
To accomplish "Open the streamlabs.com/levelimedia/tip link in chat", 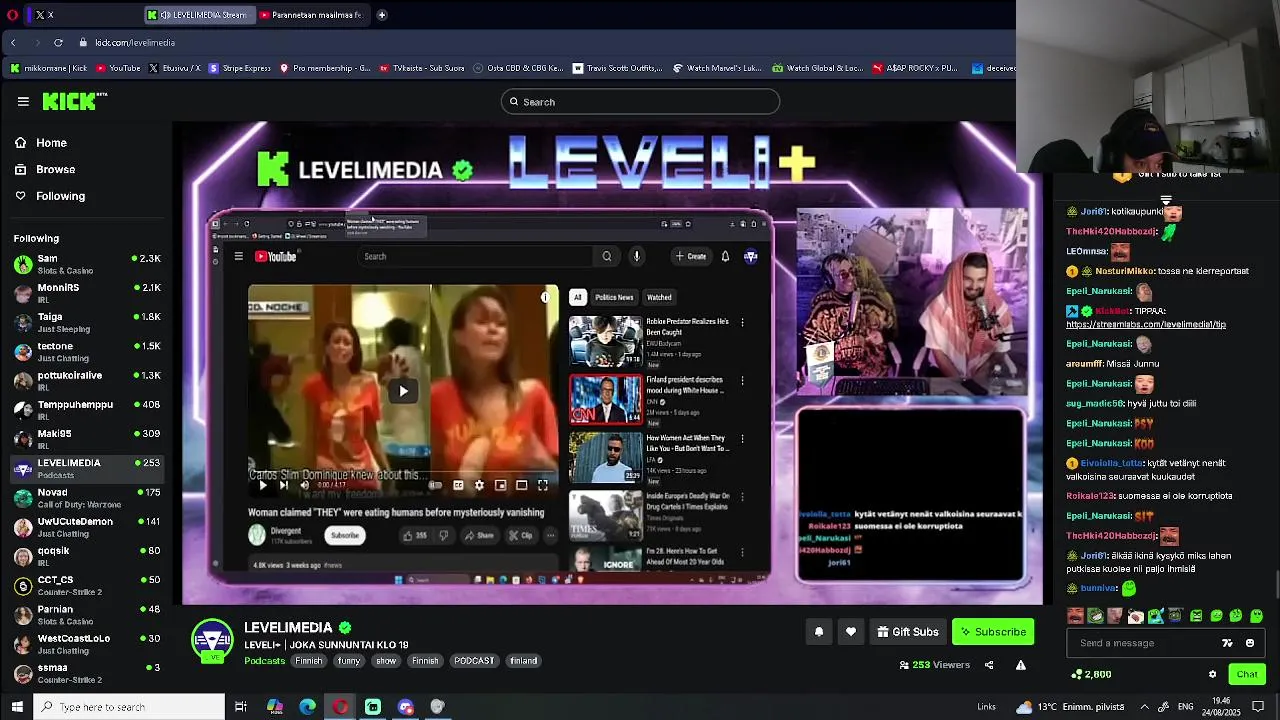I will (x=1145, y=324).
